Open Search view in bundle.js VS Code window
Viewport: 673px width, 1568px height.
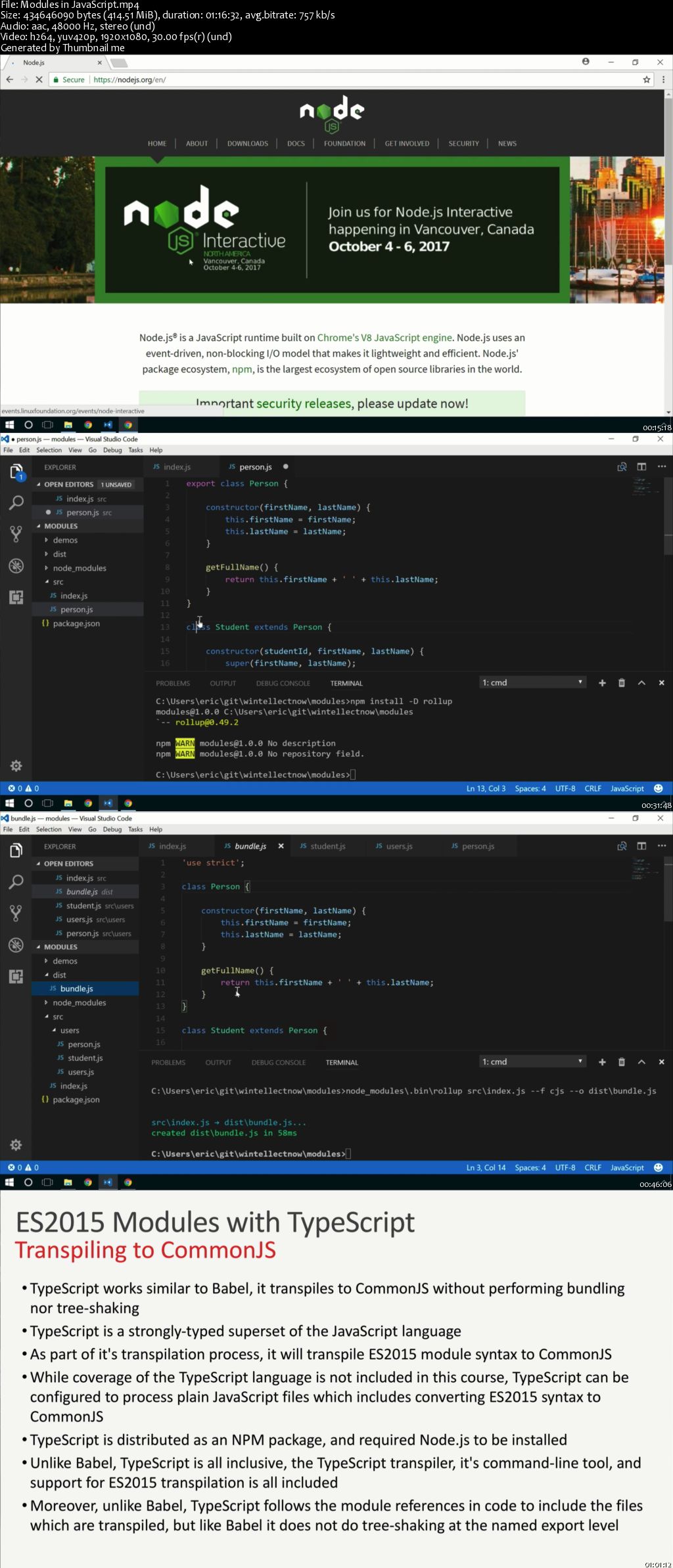[x=16, y=882]
